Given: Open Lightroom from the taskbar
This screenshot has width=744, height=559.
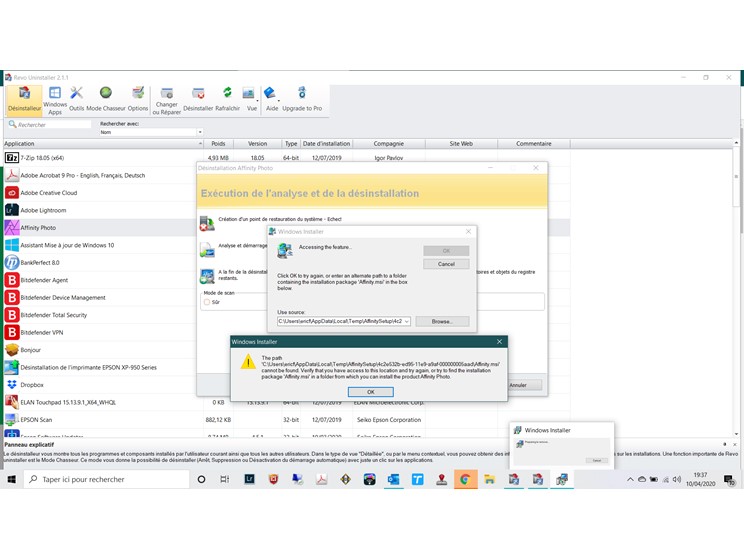Looking at the screenshot, I should point(249,479).
